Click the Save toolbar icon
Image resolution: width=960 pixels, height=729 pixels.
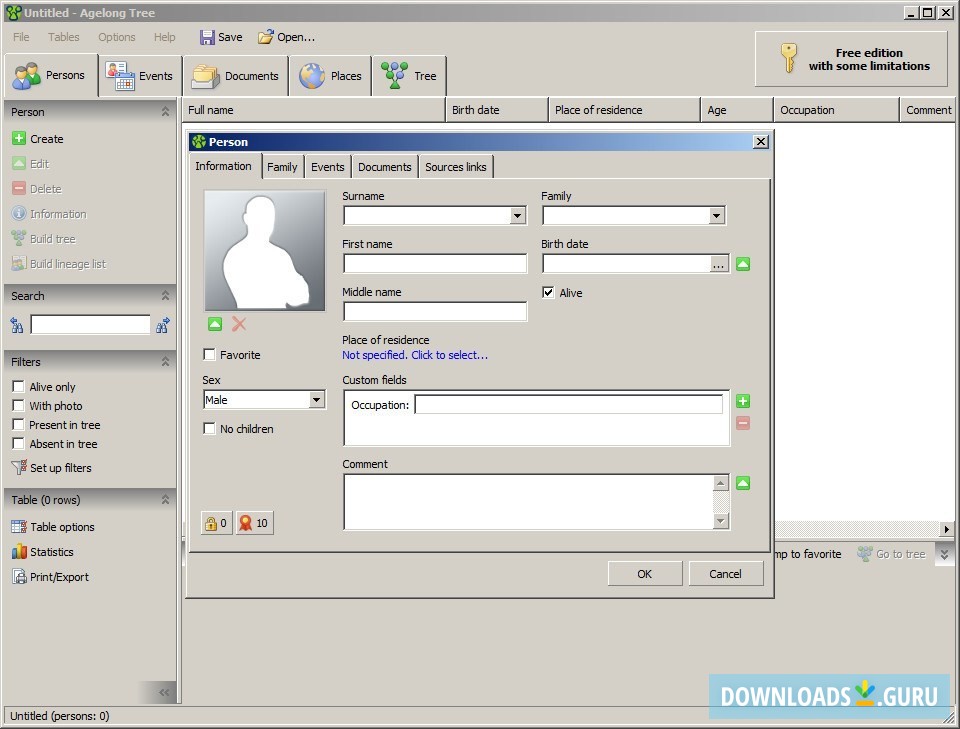coord(207,37)
